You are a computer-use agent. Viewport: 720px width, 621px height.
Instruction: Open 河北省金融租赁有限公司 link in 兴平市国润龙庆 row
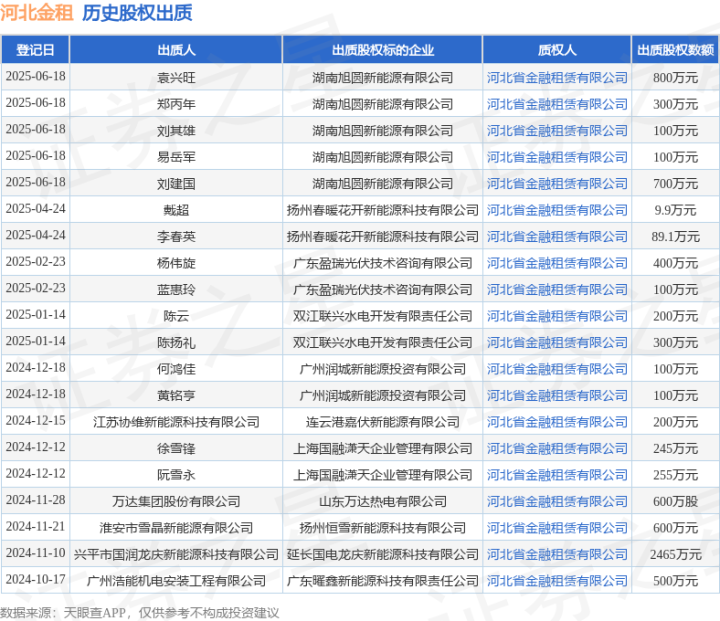tap(557, 554)
